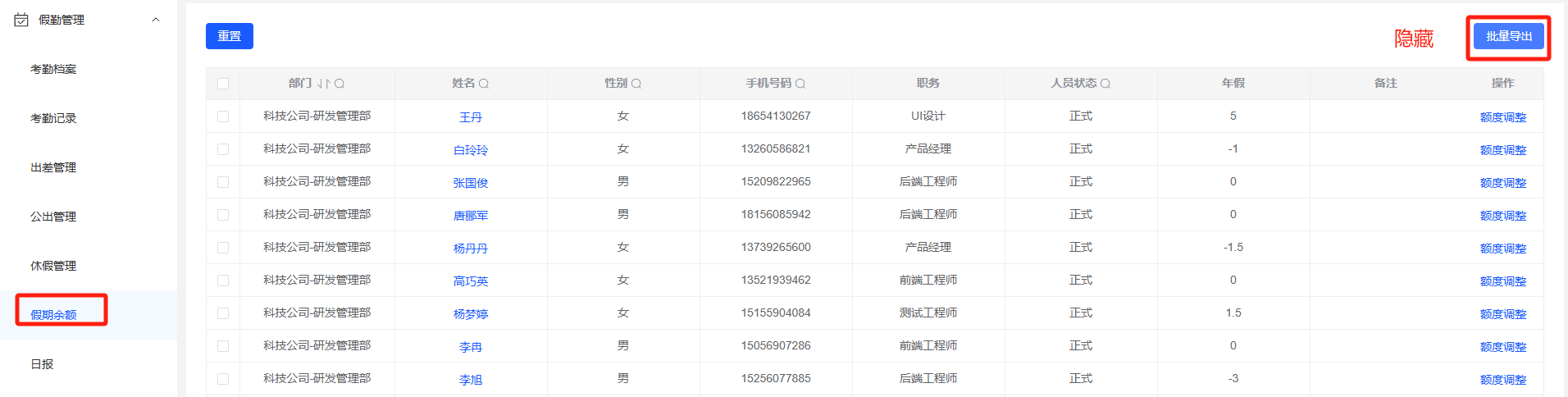Open 白玲玲's name link
Screen dimensions: 1568x397
471,150
